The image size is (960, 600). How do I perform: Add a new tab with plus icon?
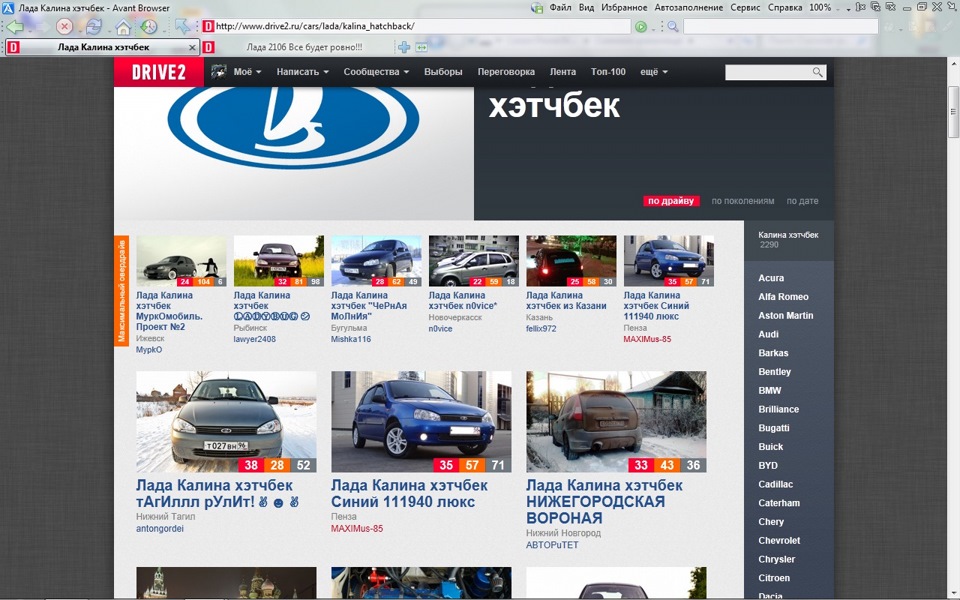(x=404, y=47)
